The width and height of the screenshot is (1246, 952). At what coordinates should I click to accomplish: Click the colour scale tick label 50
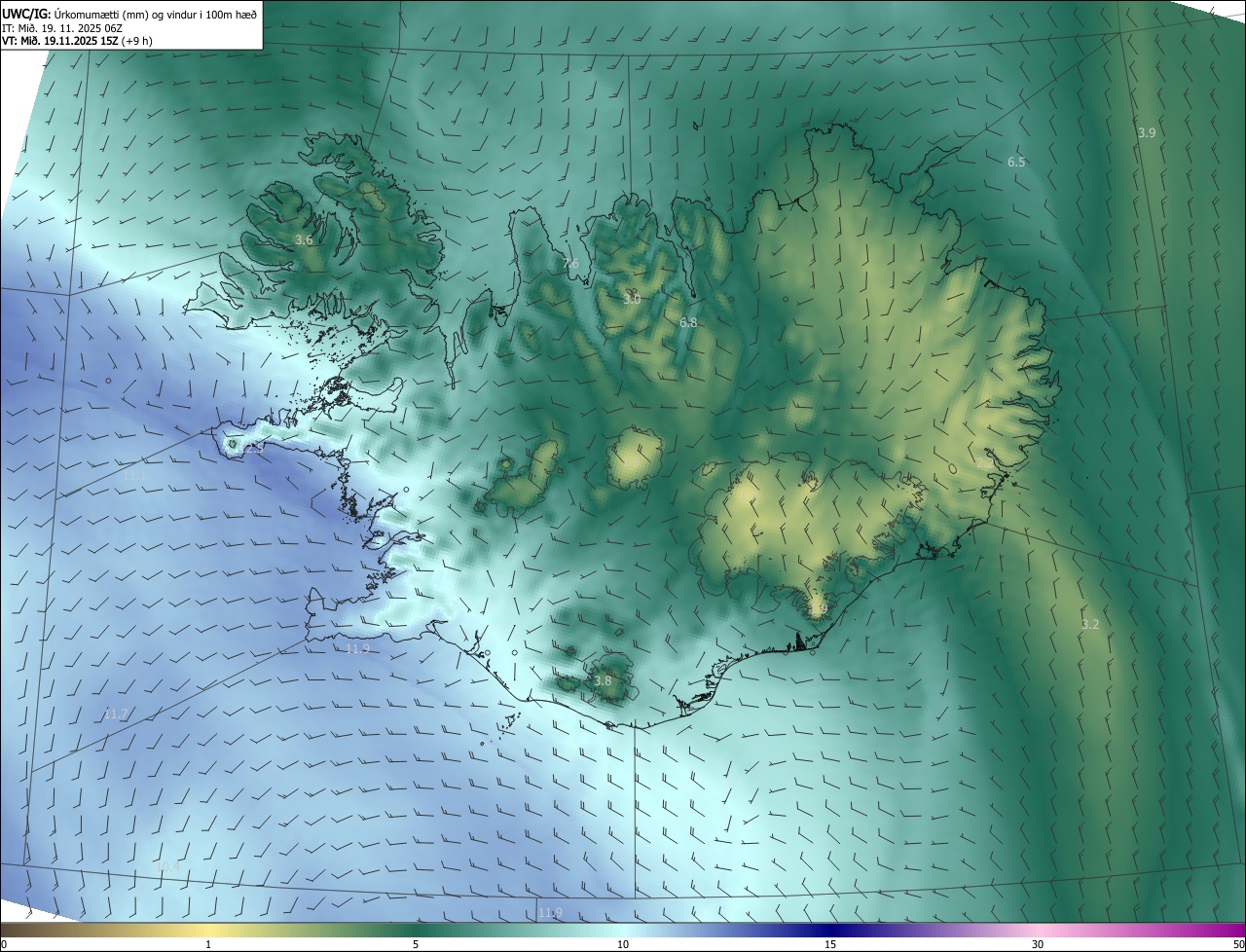1238,944
